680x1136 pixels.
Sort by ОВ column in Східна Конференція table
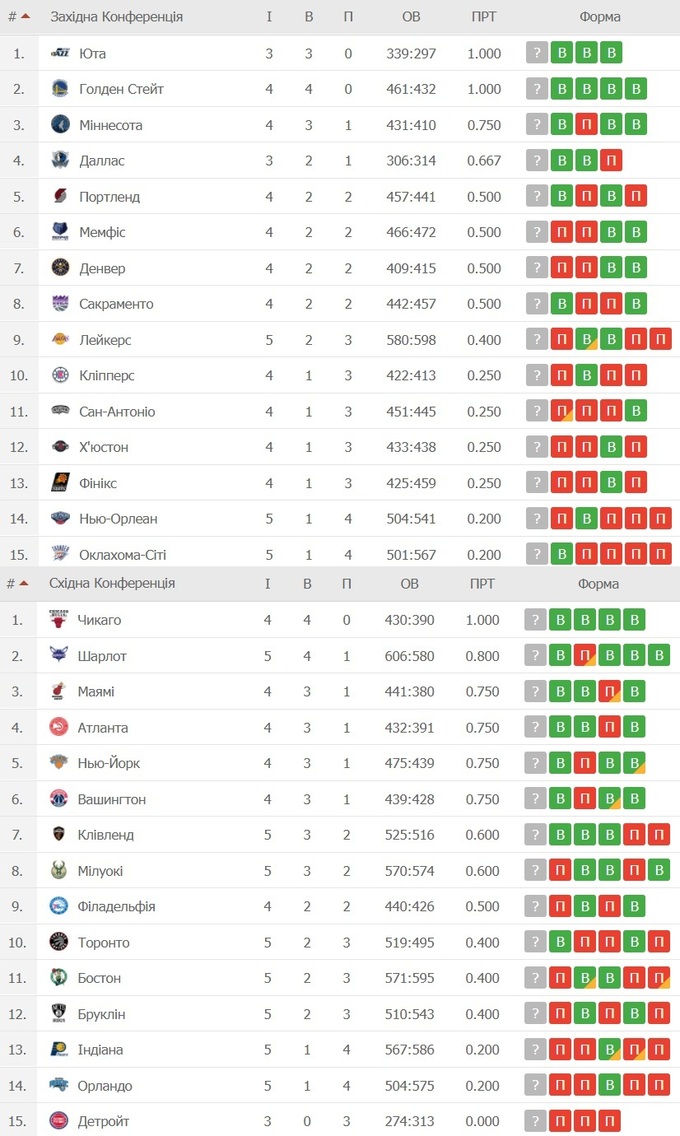click(410, 583)
